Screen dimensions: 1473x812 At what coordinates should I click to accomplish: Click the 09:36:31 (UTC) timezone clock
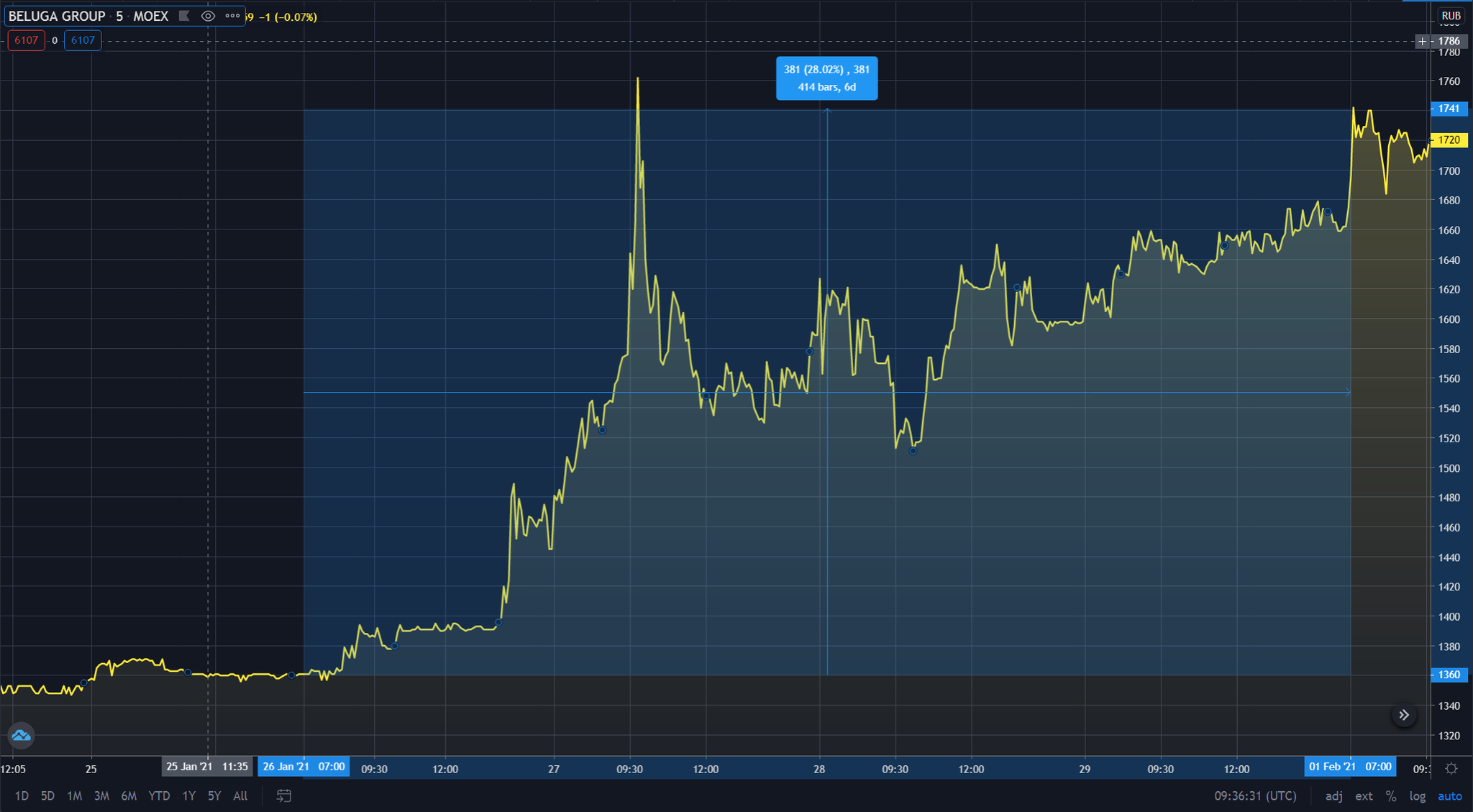click(1255, 795)
